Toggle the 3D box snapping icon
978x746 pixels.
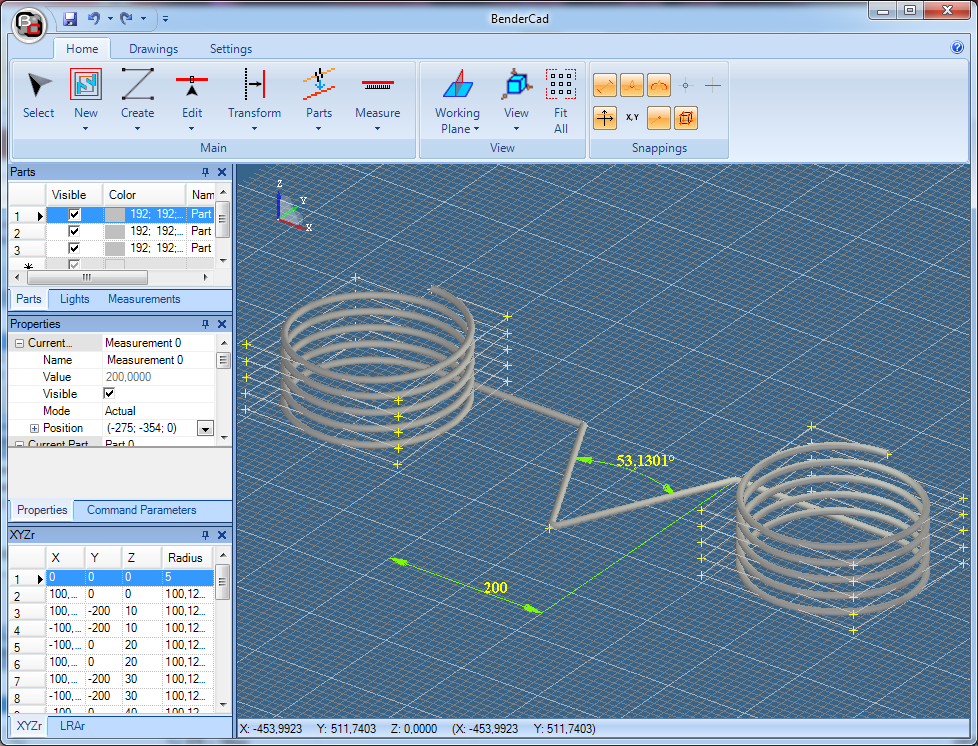pos(685,118)
